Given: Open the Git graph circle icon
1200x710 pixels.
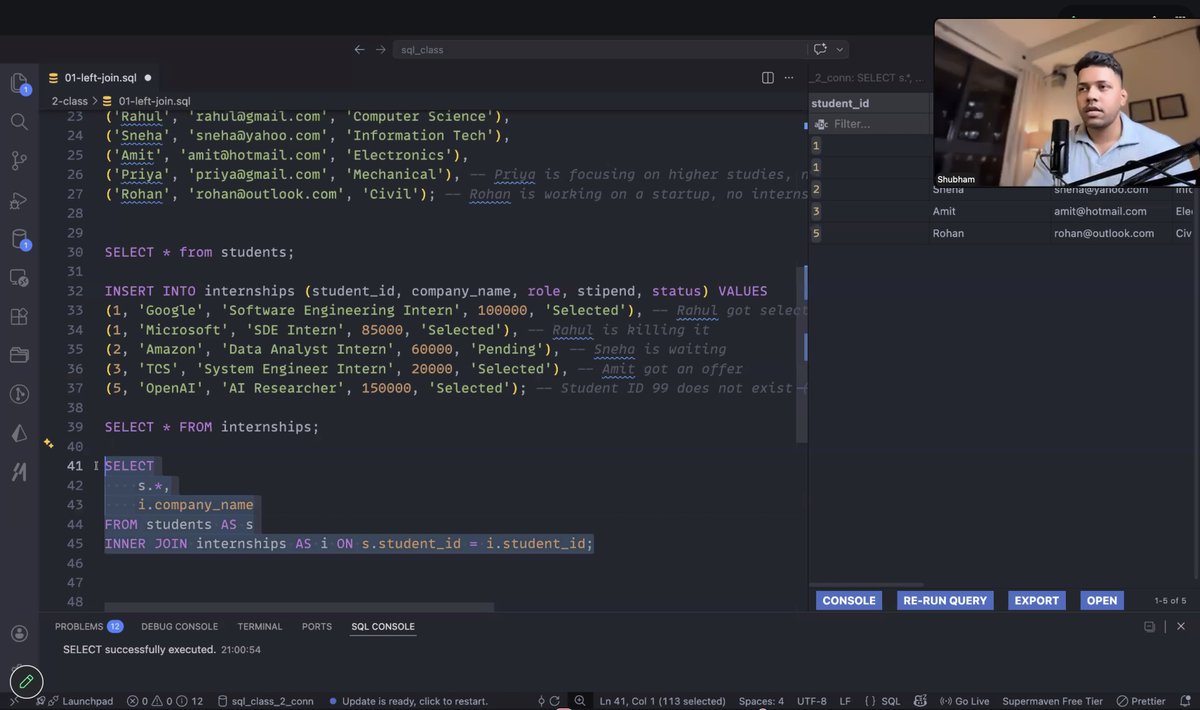Looking at the screenshot, I should (19, 394).
